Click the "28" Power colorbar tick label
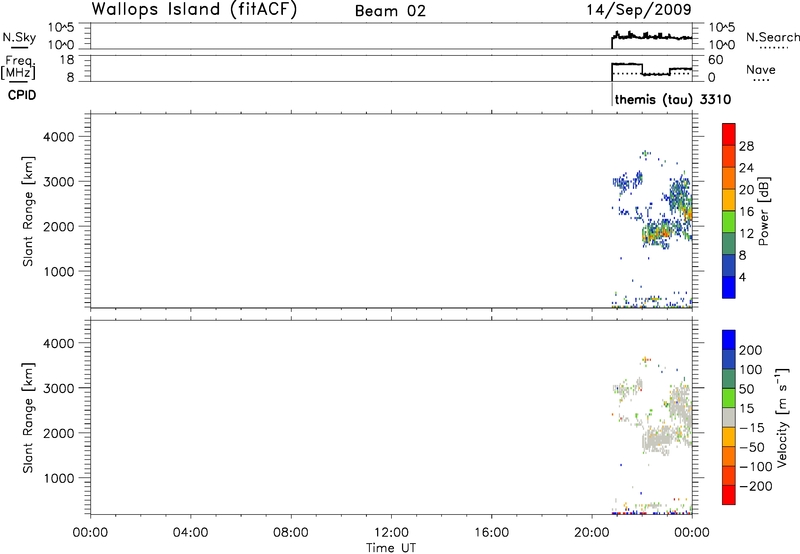The height and width of the screenshot is (554, 800). 746,146
